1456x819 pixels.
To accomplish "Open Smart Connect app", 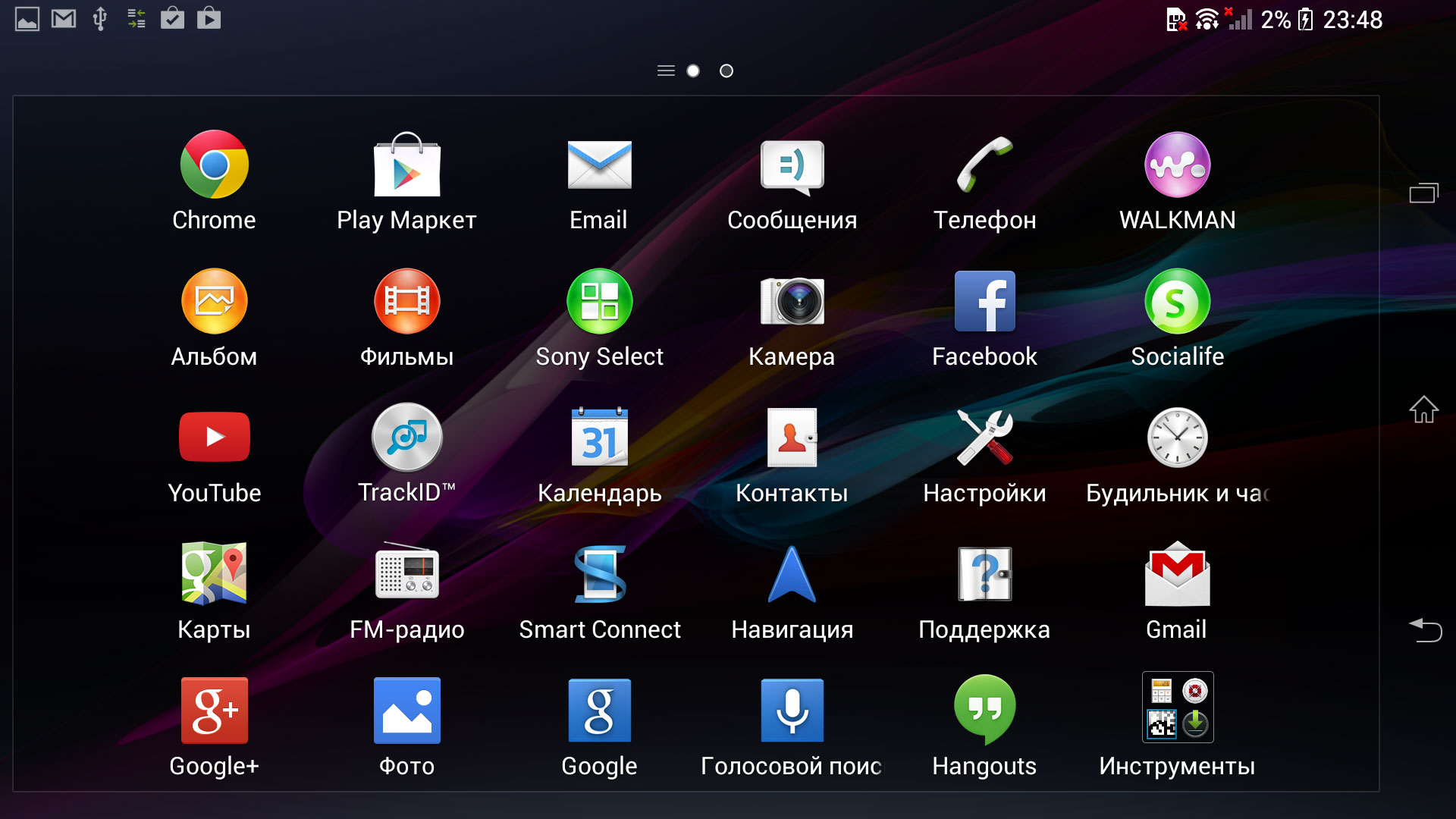I will pos(599,591).
